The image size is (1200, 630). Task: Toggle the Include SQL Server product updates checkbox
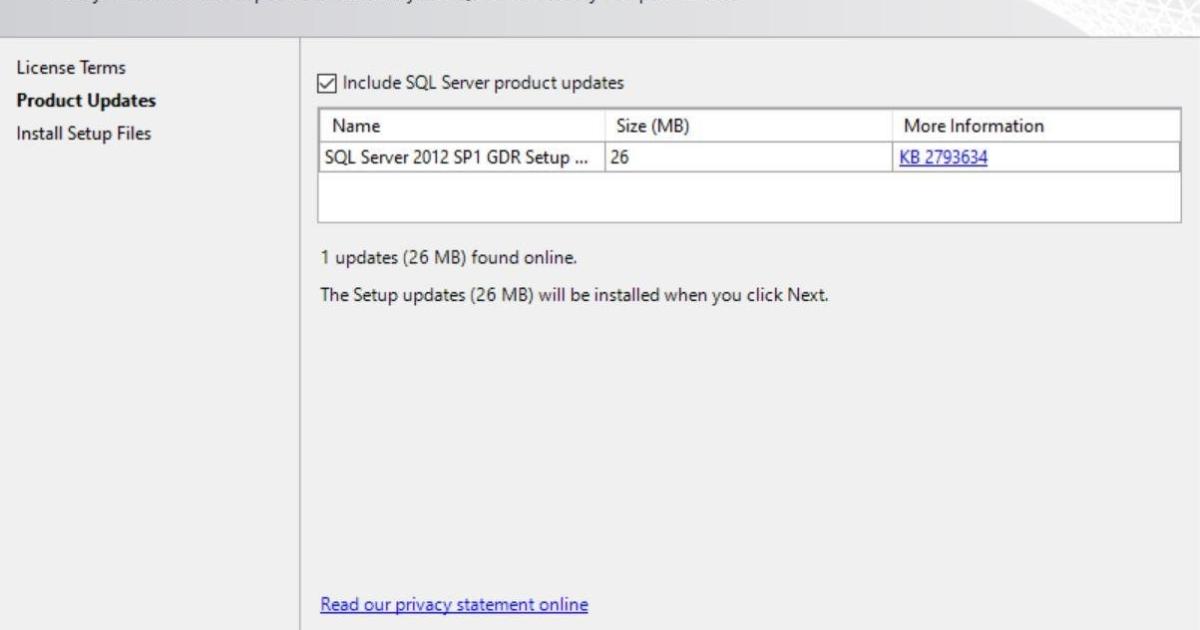click(327, 82)
